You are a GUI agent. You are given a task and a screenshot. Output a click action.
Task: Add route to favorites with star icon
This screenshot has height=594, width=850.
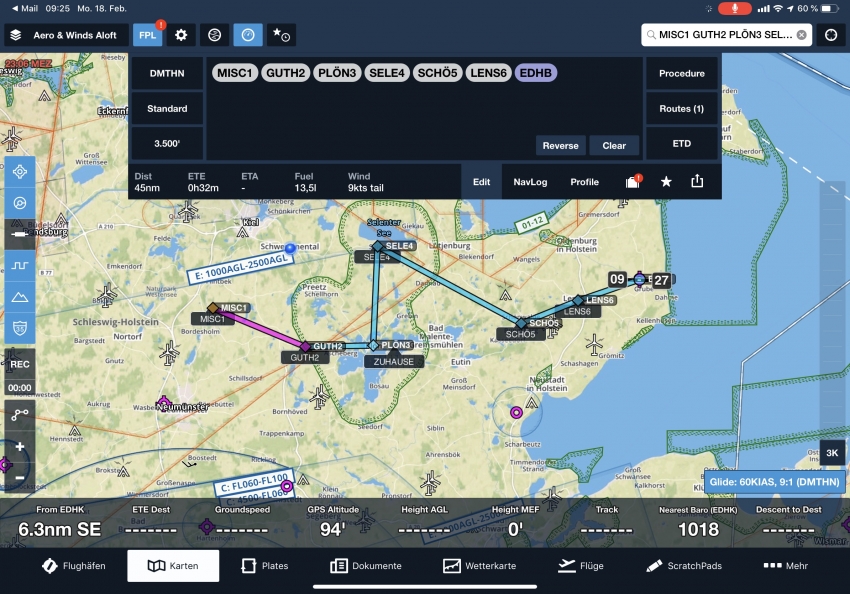click(666, 182)
